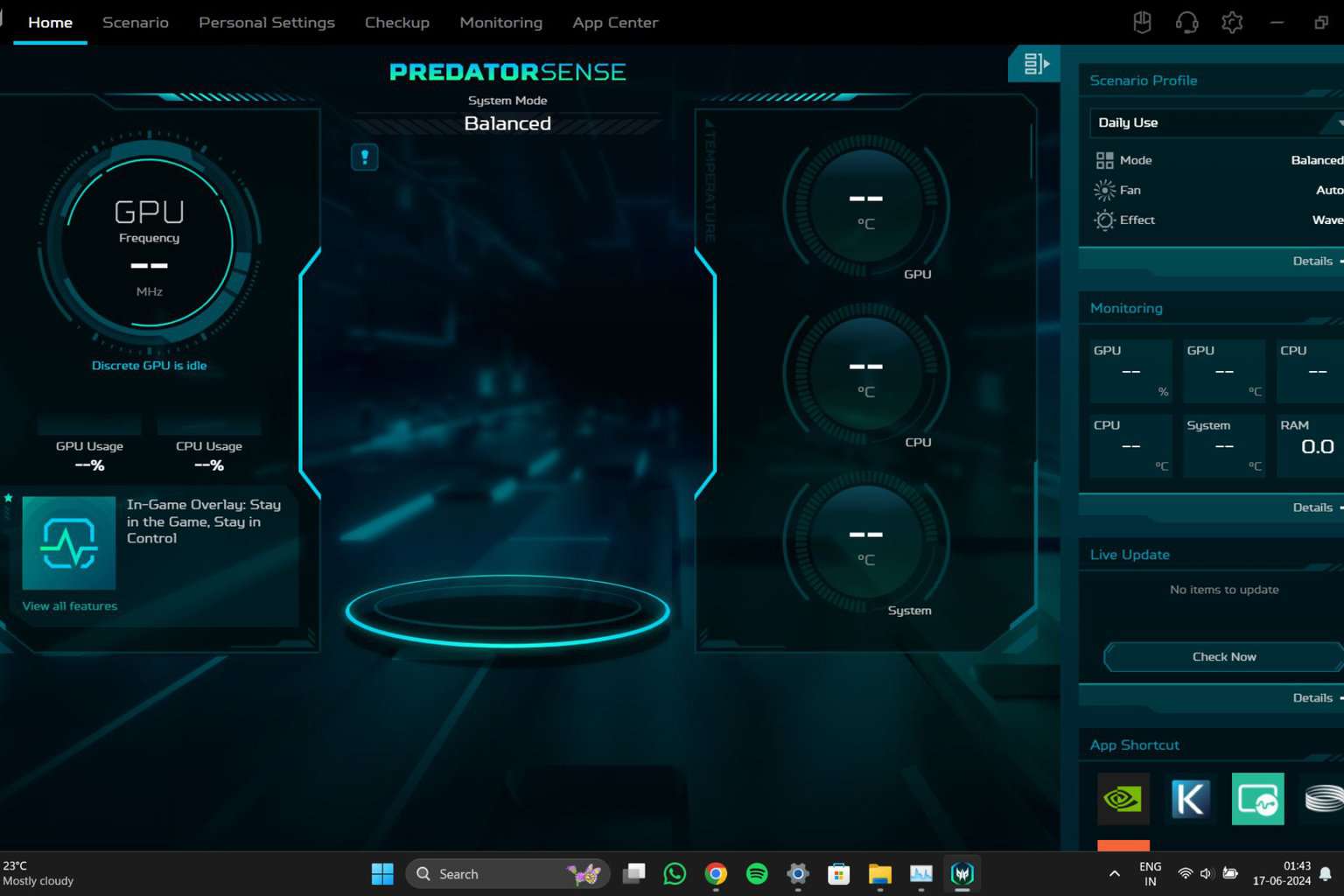Open the Monitoring tab

501,23
